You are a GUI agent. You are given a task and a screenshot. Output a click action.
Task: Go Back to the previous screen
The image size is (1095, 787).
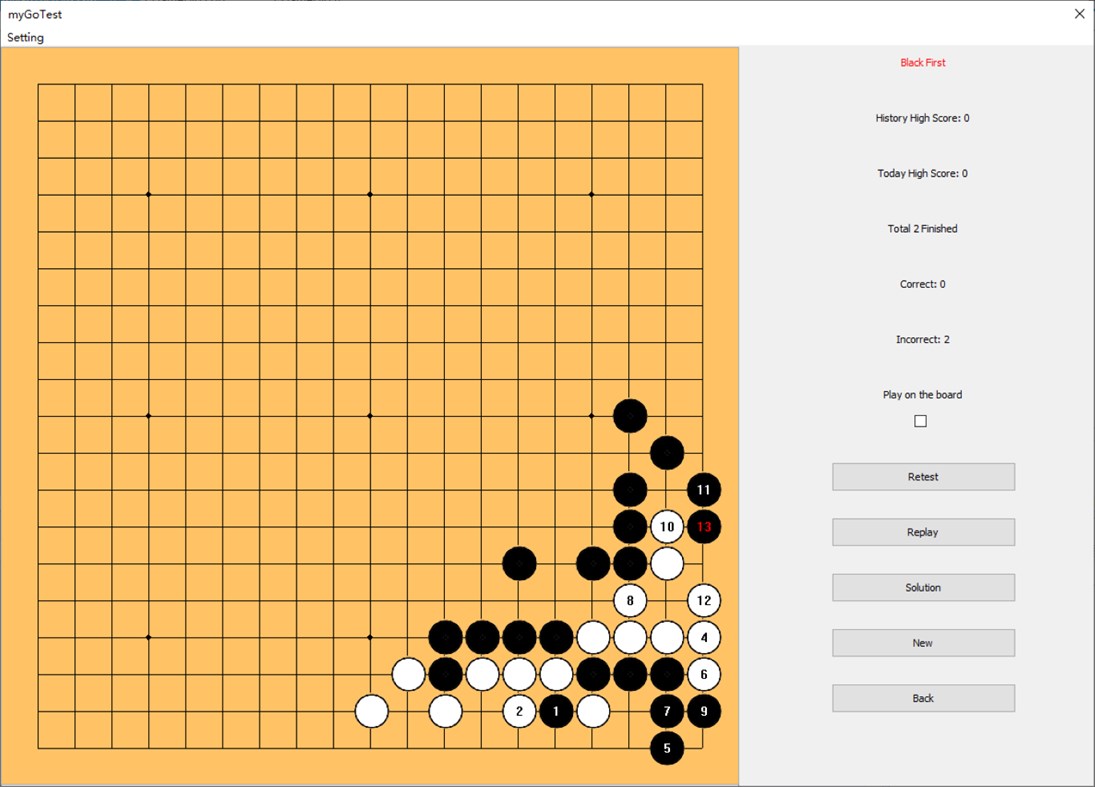tap(922, 698)
